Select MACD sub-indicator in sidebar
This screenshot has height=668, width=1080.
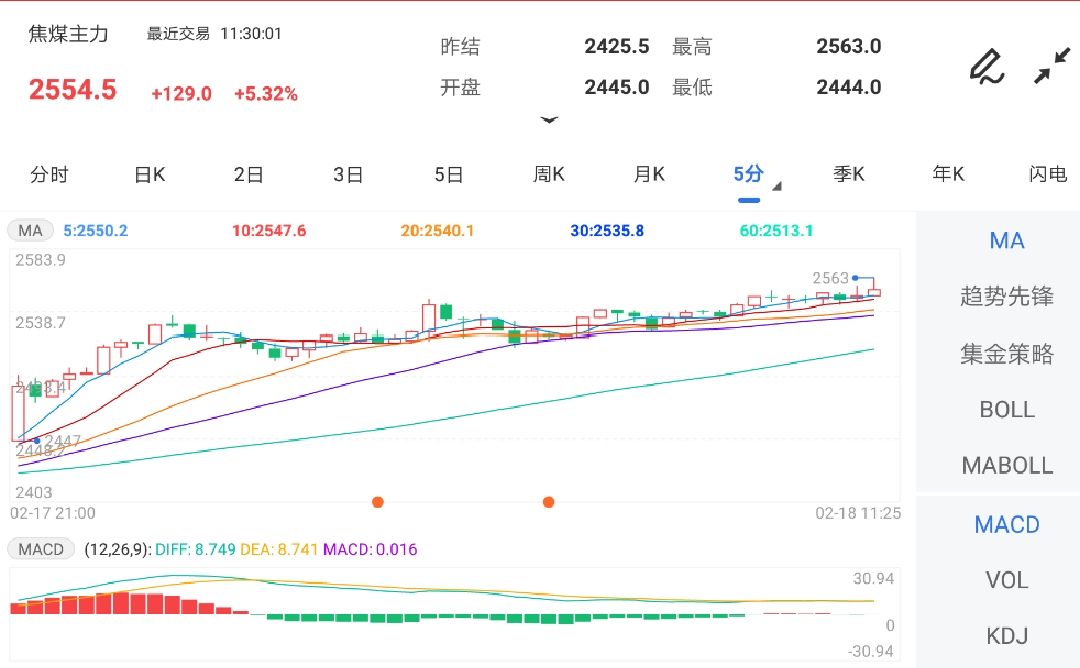tap(1006, 525)
